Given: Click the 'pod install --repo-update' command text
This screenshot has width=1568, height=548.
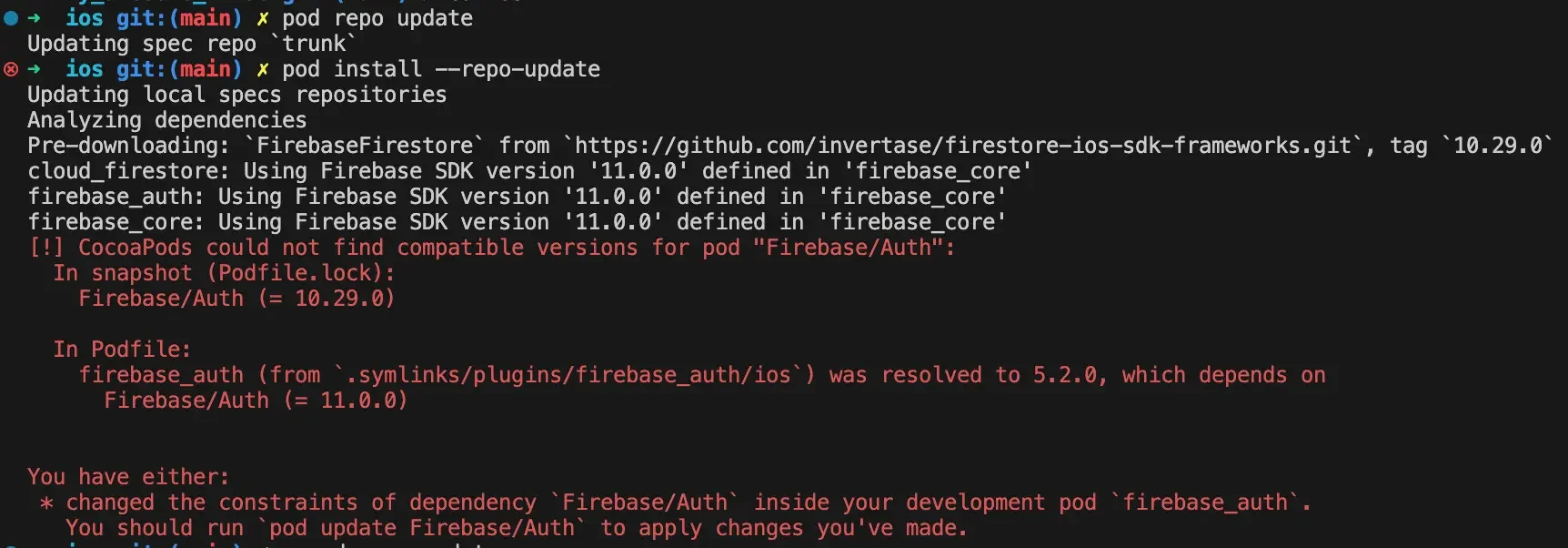Looking at the screenshot, I should [441, 69].
